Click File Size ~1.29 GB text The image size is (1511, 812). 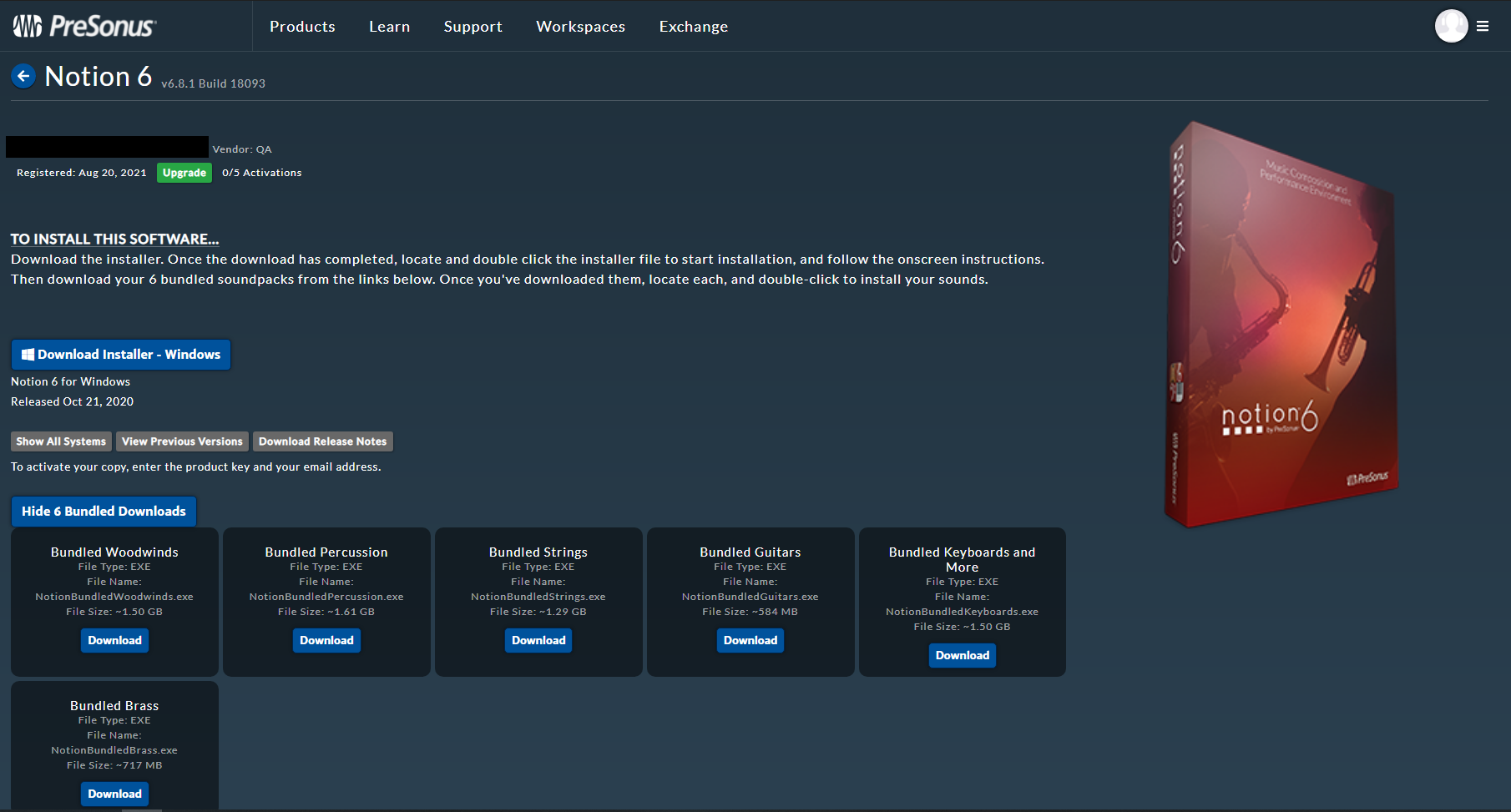tap(538, 612)
